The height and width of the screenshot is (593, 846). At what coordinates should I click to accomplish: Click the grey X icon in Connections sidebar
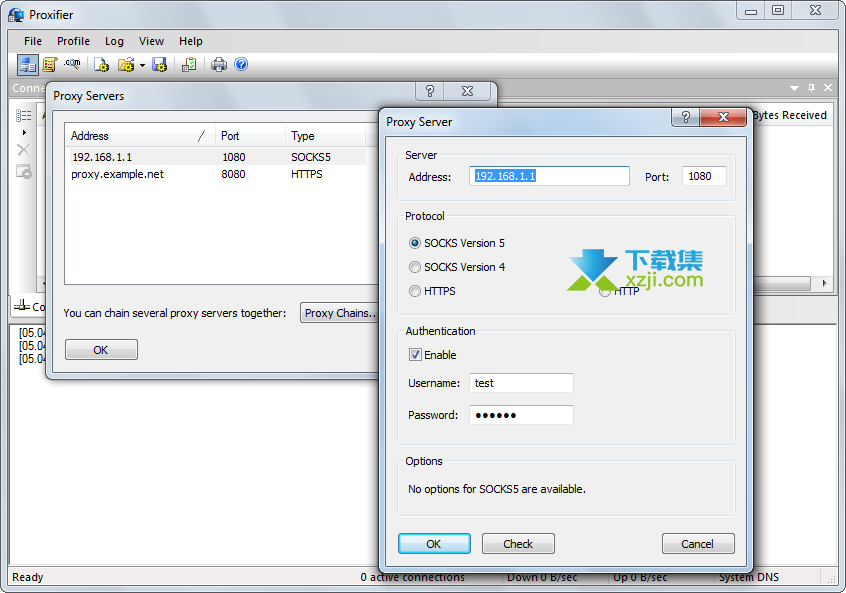click(23, 150)
